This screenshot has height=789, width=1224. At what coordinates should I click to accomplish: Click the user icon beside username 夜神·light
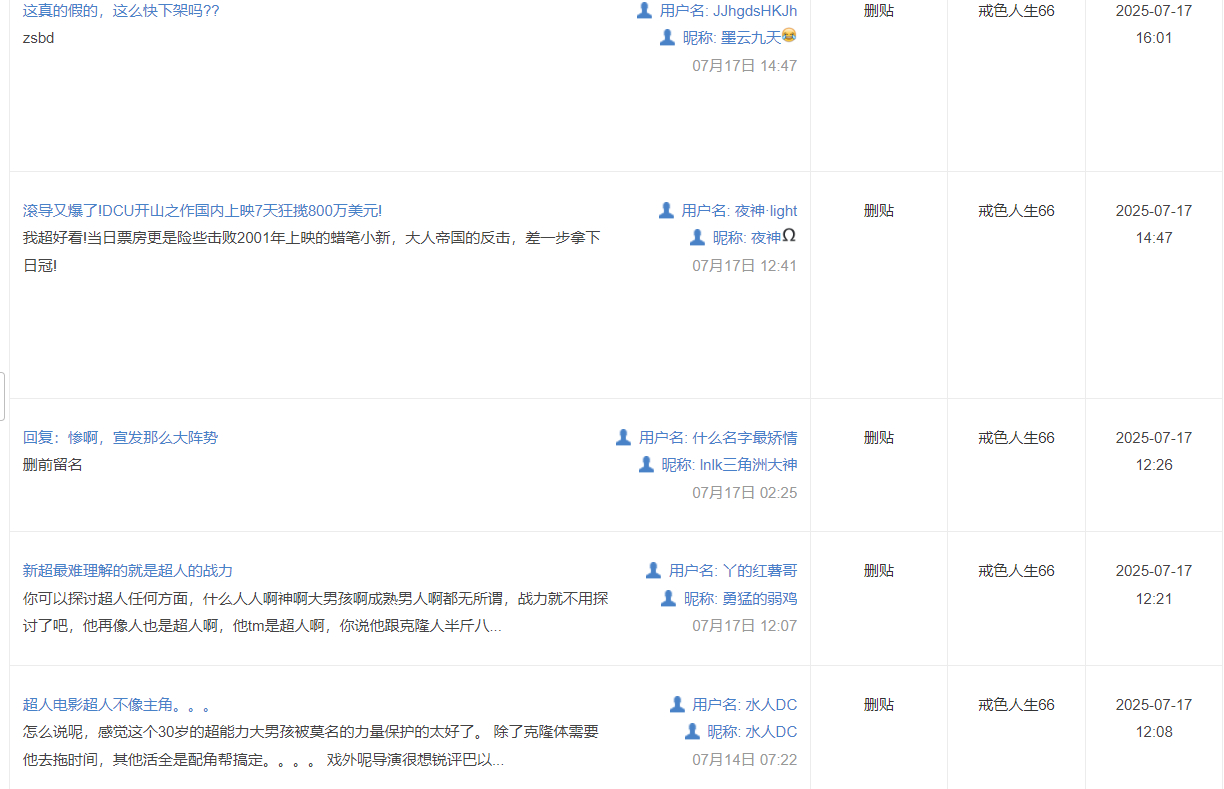pos(666,210)
